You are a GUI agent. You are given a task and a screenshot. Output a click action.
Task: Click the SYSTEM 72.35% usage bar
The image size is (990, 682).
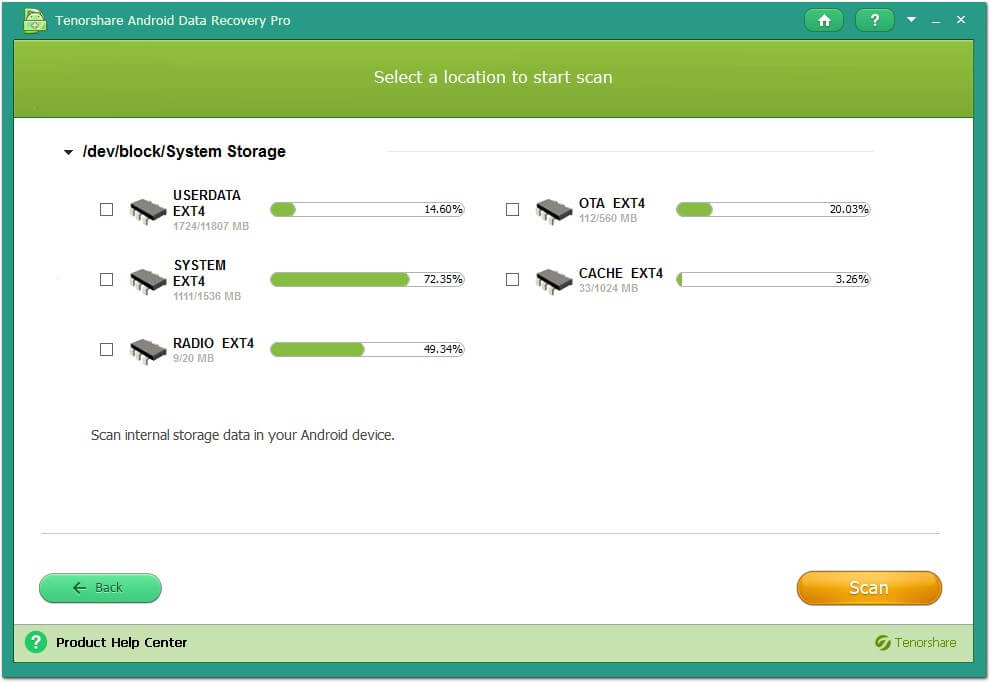tap(367, 279)
